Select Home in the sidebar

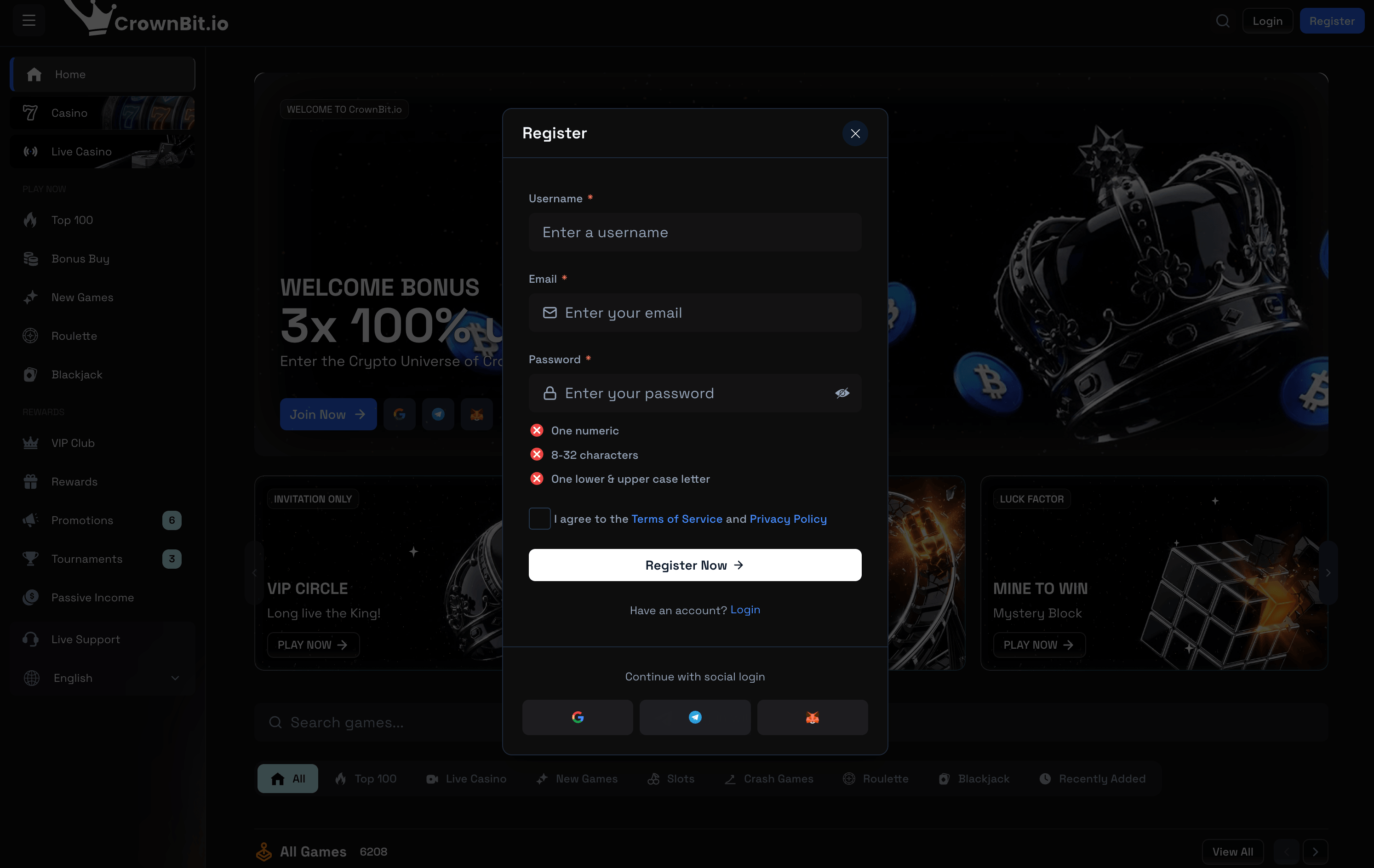[x=103, y=74]
